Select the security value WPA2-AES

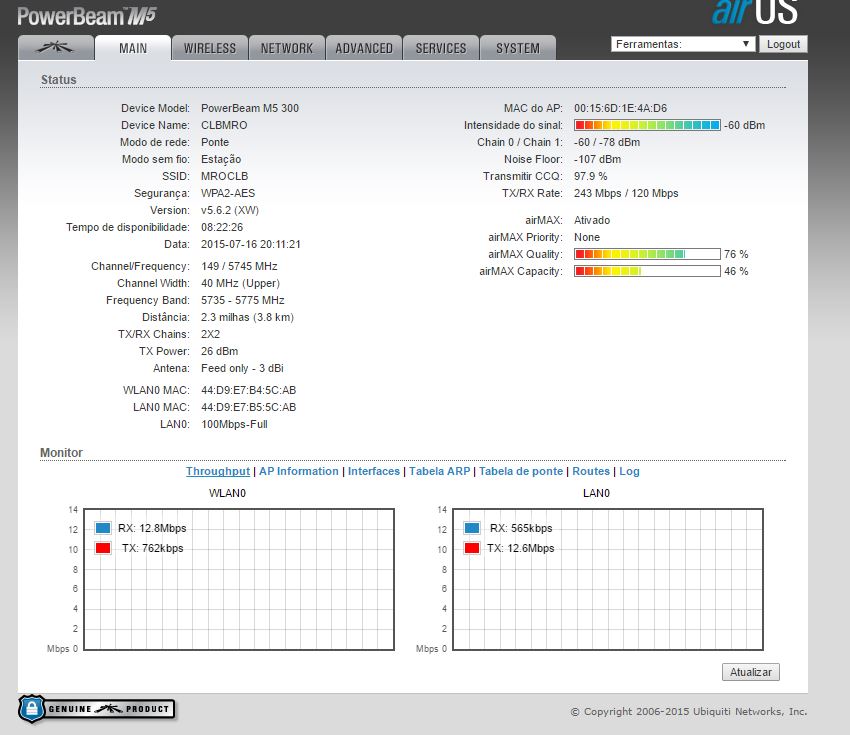tap(228, 193)
